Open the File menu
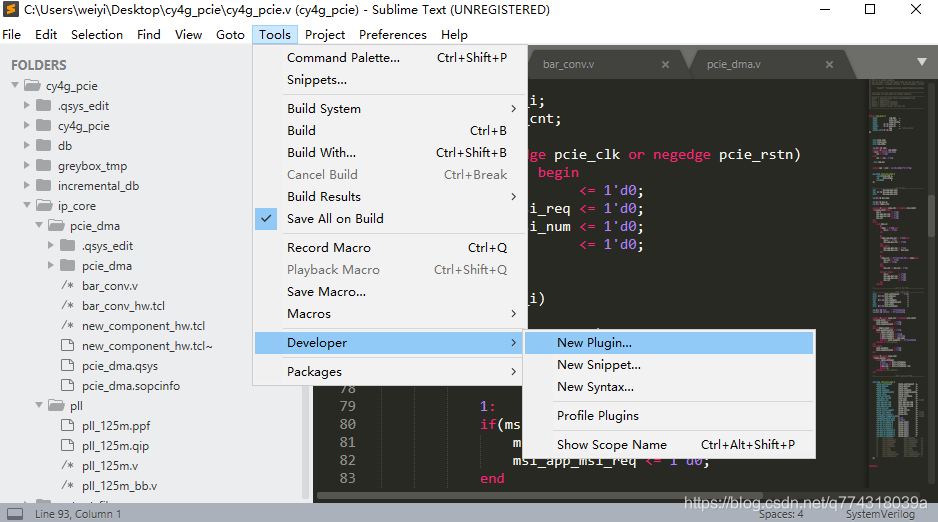Viewport: 938px width, 522px height. pyautogui.click(x=11, y=35)
